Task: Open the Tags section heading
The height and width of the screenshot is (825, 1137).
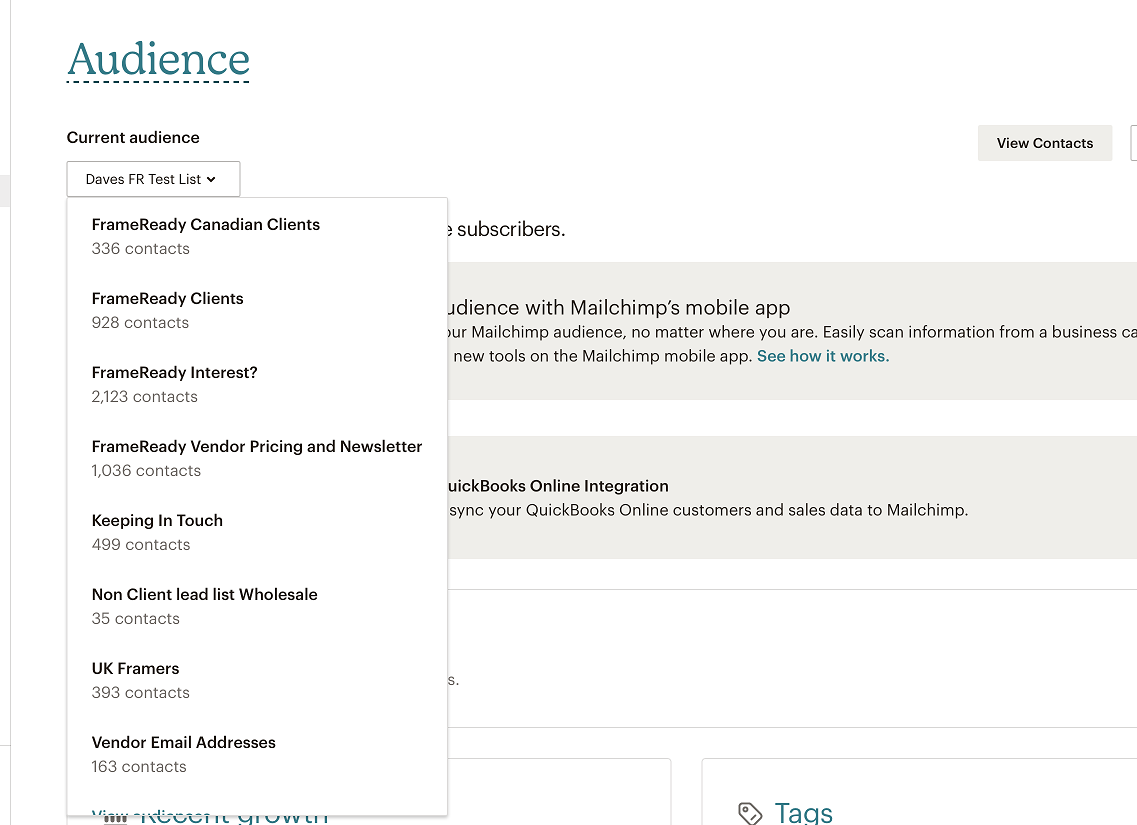Action: (x=803, y=813)
